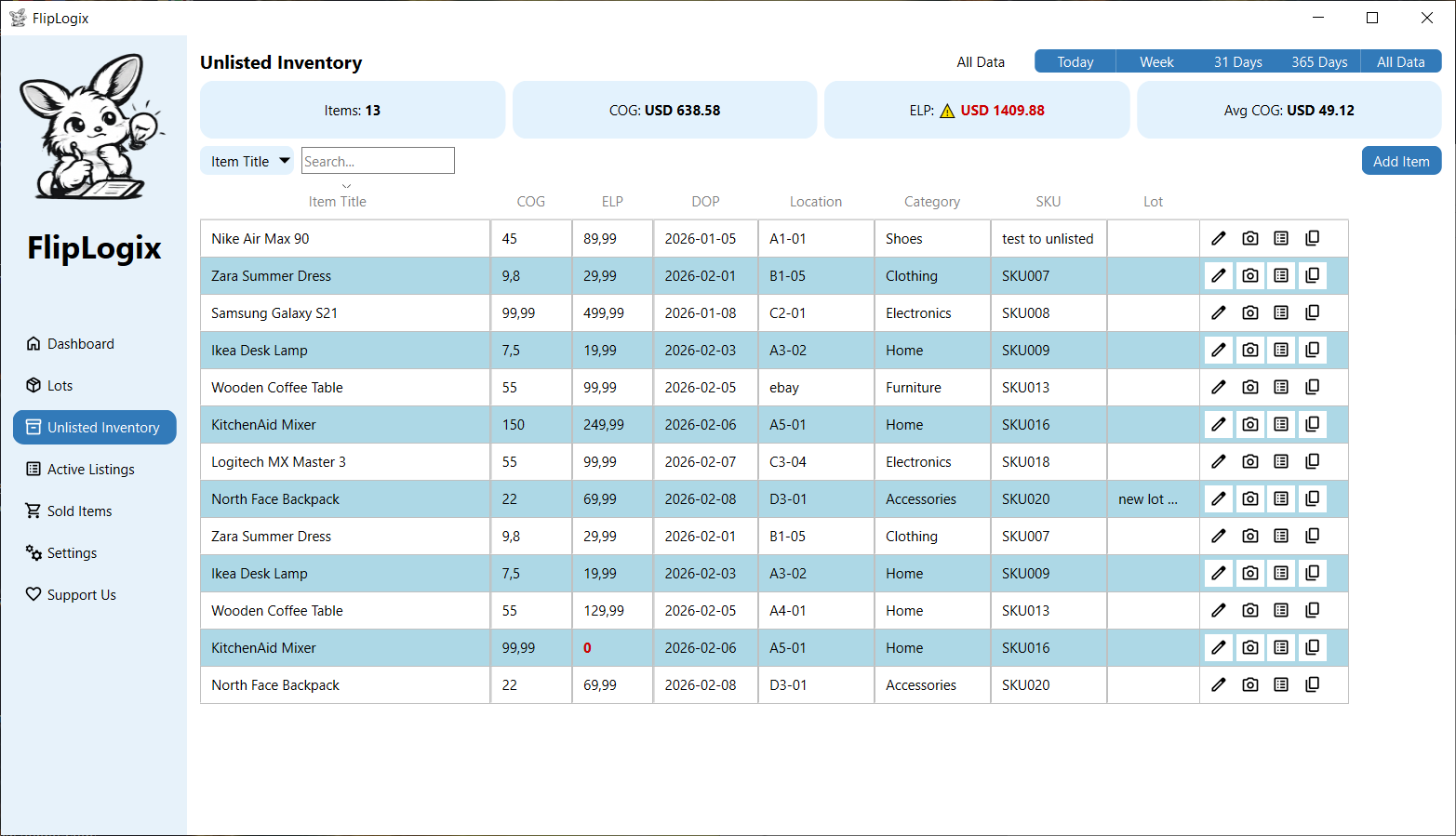This screenshot has width=1456, height=836.
Task: Duplicate the Logitech MX Master 3 item
Action: (1312, 461)
